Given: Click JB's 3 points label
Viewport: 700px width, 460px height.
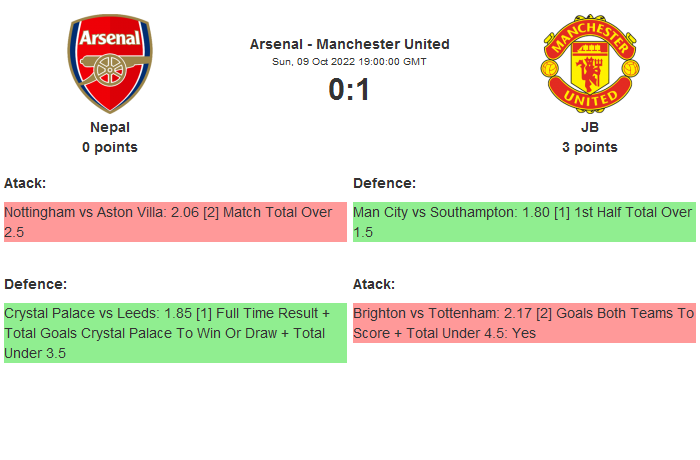Looking at the screenshot, I should pyautogui.click(x=590, y=147).
